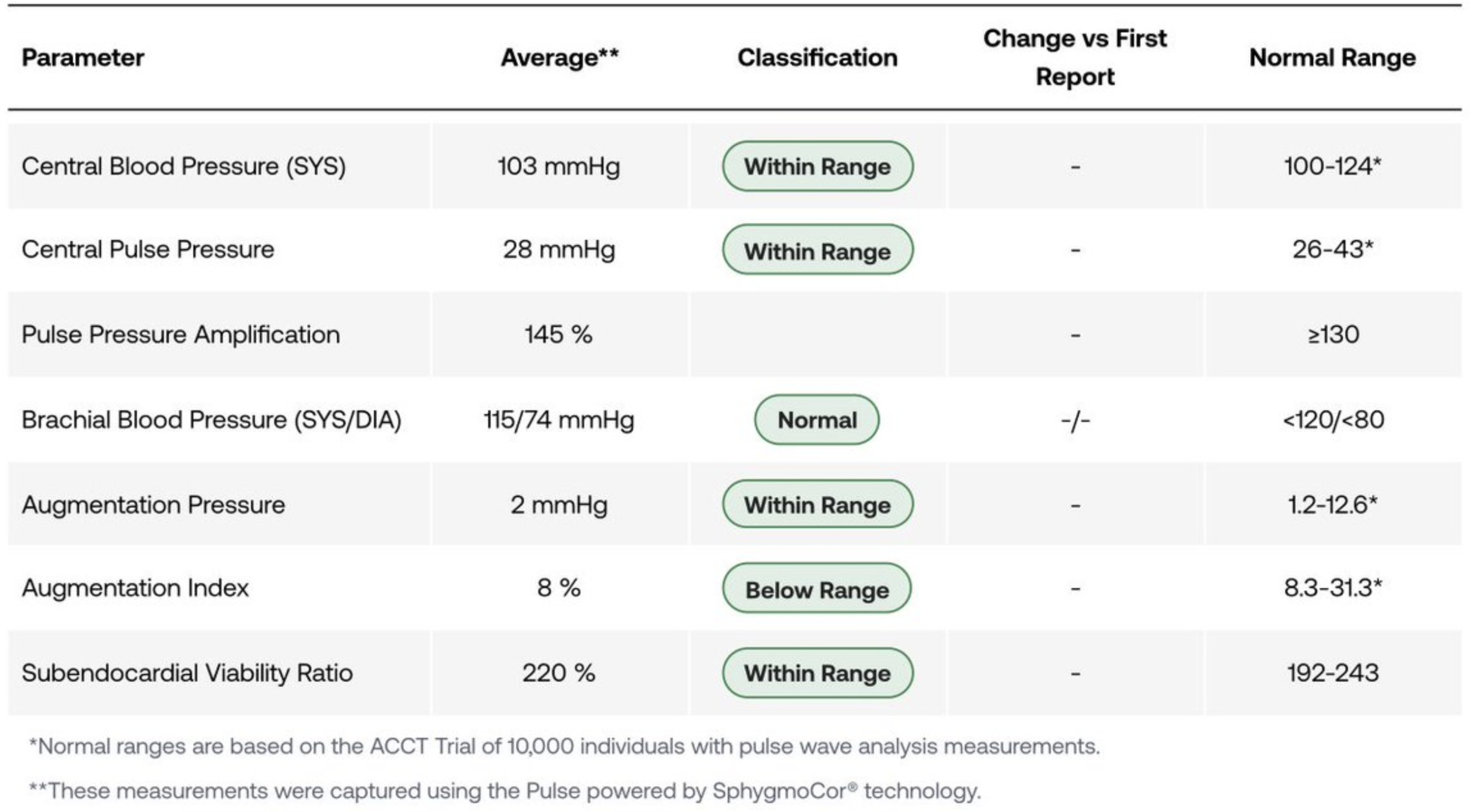This screenshot has width=1469, height=812.
Task: Click the 8.3-31.3* normal range value
Action: tap(1333, 587)
